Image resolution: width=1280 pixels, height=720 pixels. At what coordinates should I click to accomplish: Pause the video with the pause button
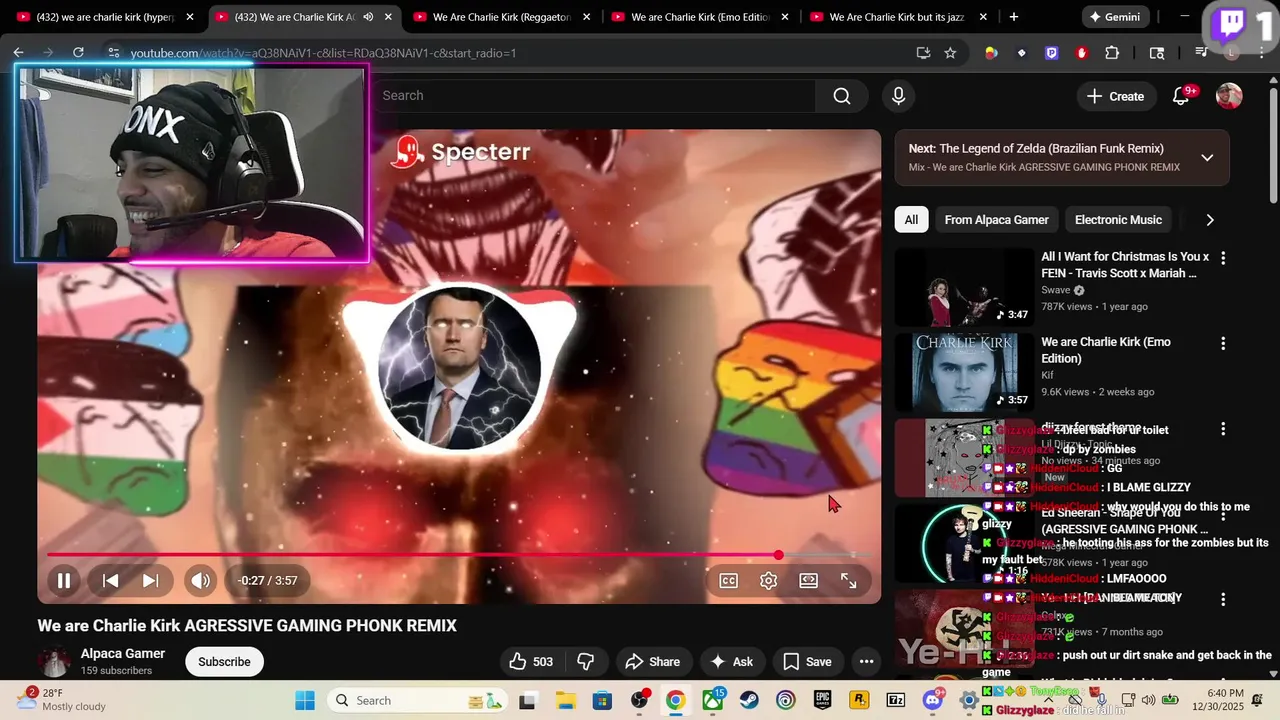pos(63,580)
